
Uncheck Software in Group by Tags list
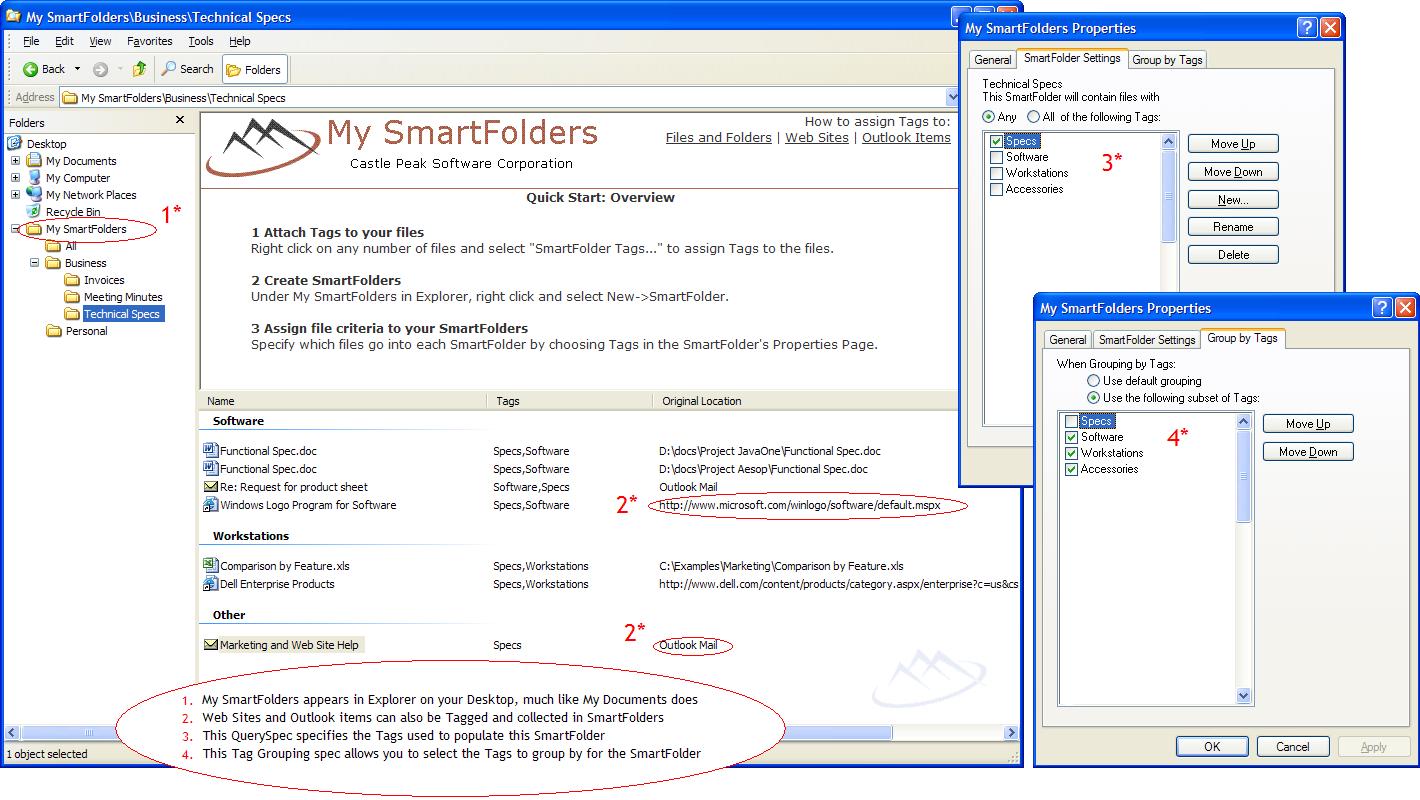click(1071, 437)
